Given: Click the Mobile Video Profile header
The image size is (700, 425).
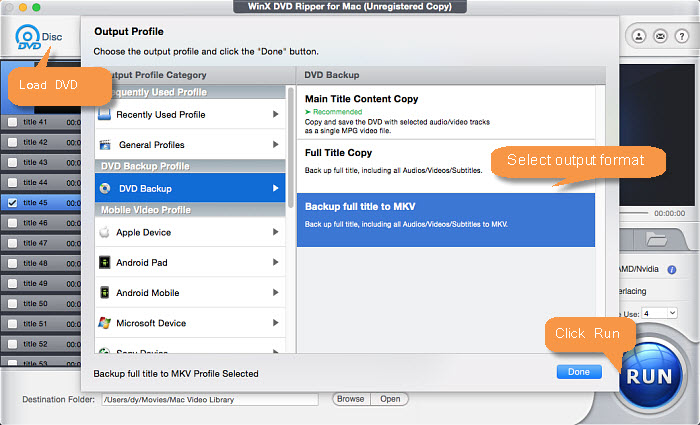Looking at the screenshot, I should pos(190,210).
